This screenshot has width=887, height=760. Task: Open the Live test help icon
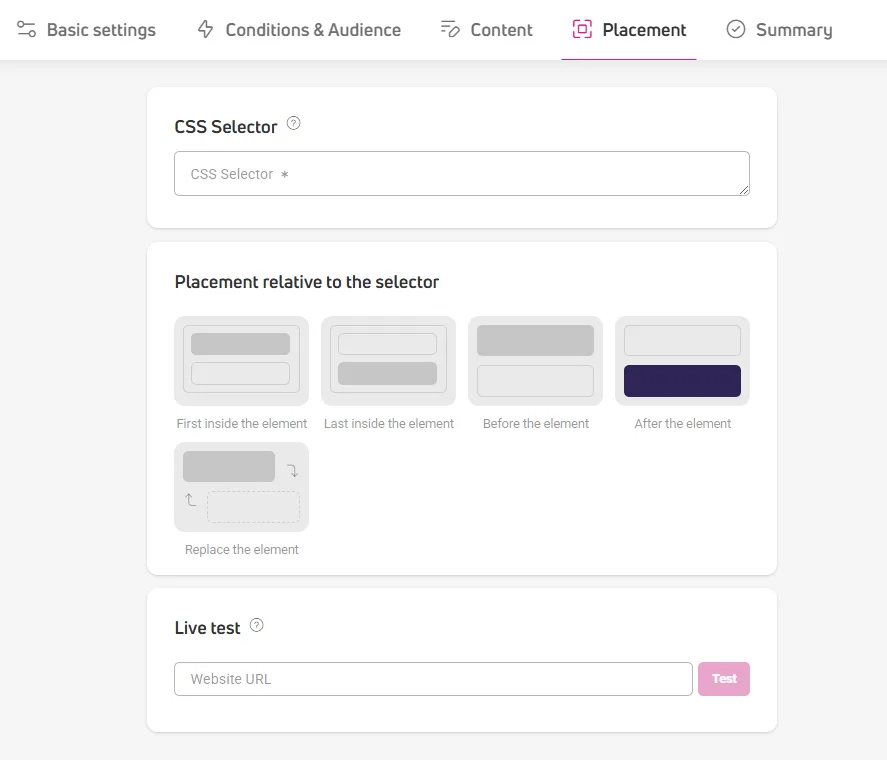click(257, 625)
